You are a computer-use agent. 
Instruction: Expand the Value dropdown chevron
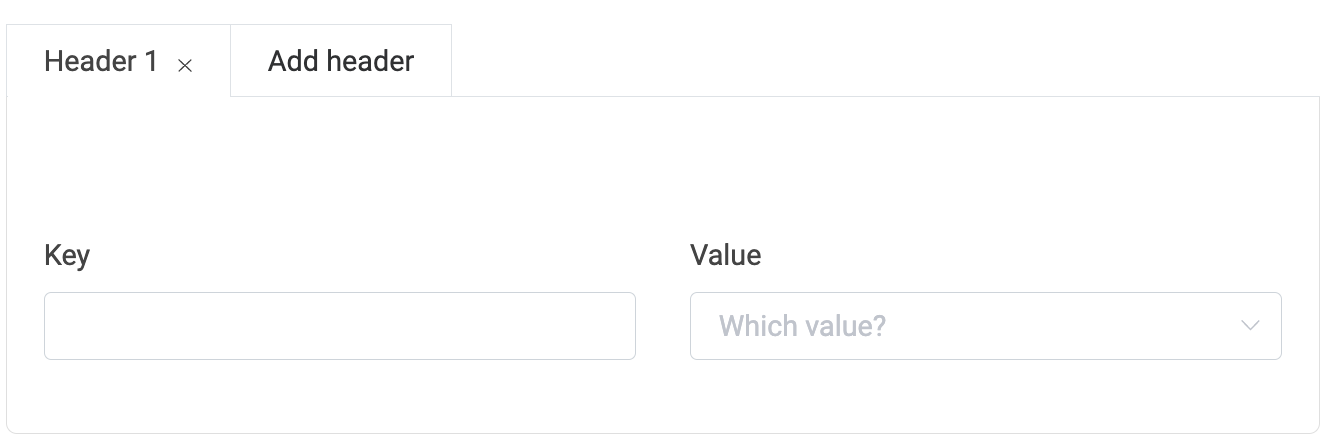point(1249,326)
